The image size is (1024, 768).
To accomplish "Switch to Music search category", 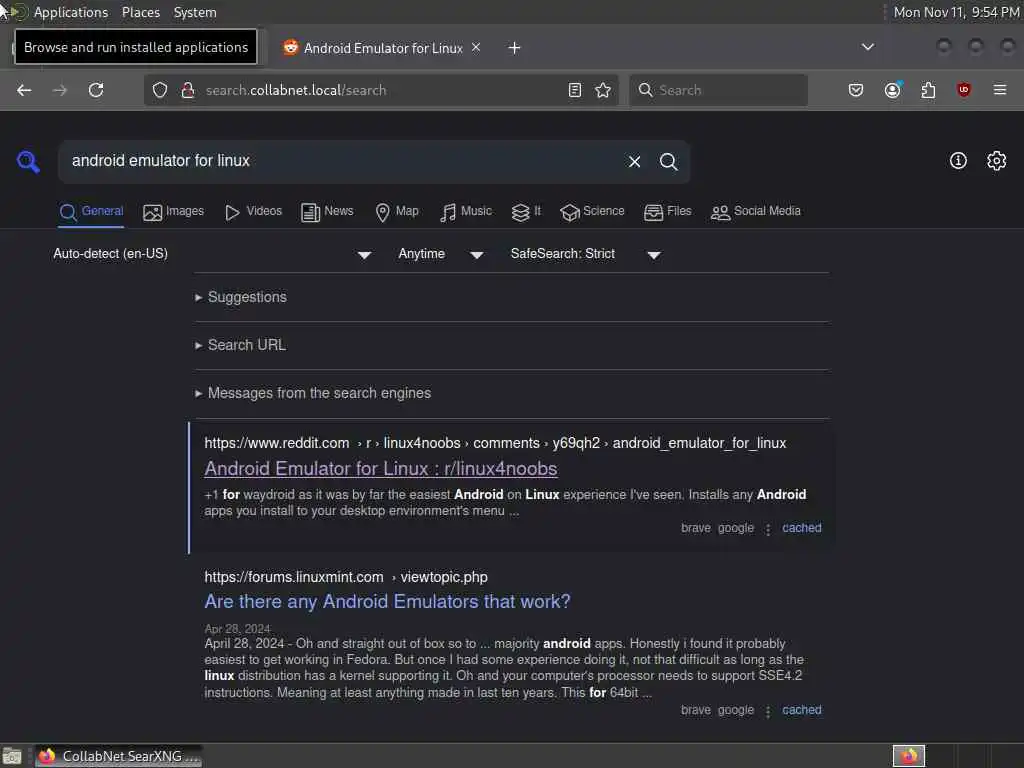I will (x=466, y=212).
